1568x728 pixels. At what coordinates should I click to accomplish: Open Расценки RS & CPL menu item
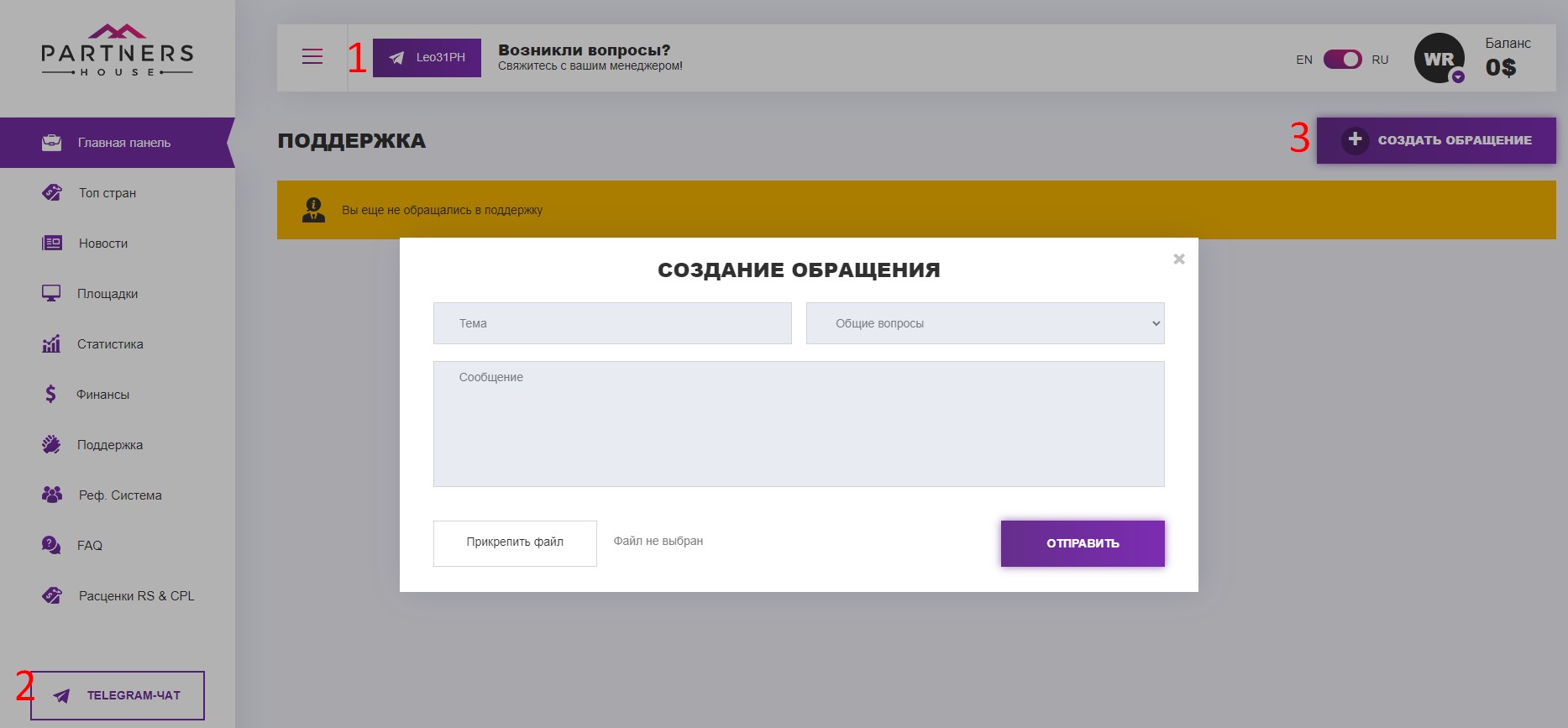pyautogui.click(x=136, y=596)
